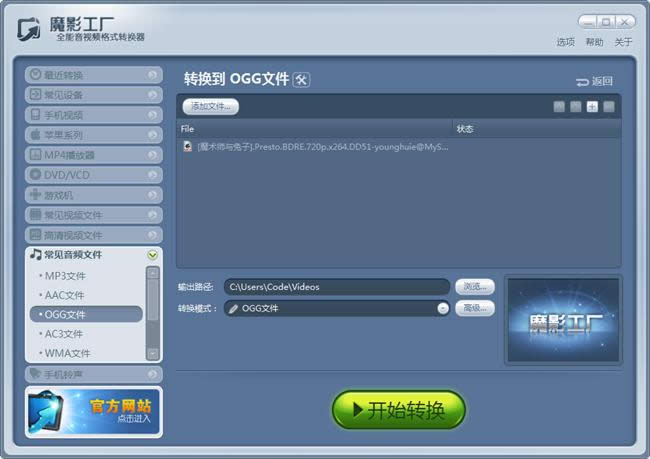Expand the 高清视频文件 category

point(152,235)
